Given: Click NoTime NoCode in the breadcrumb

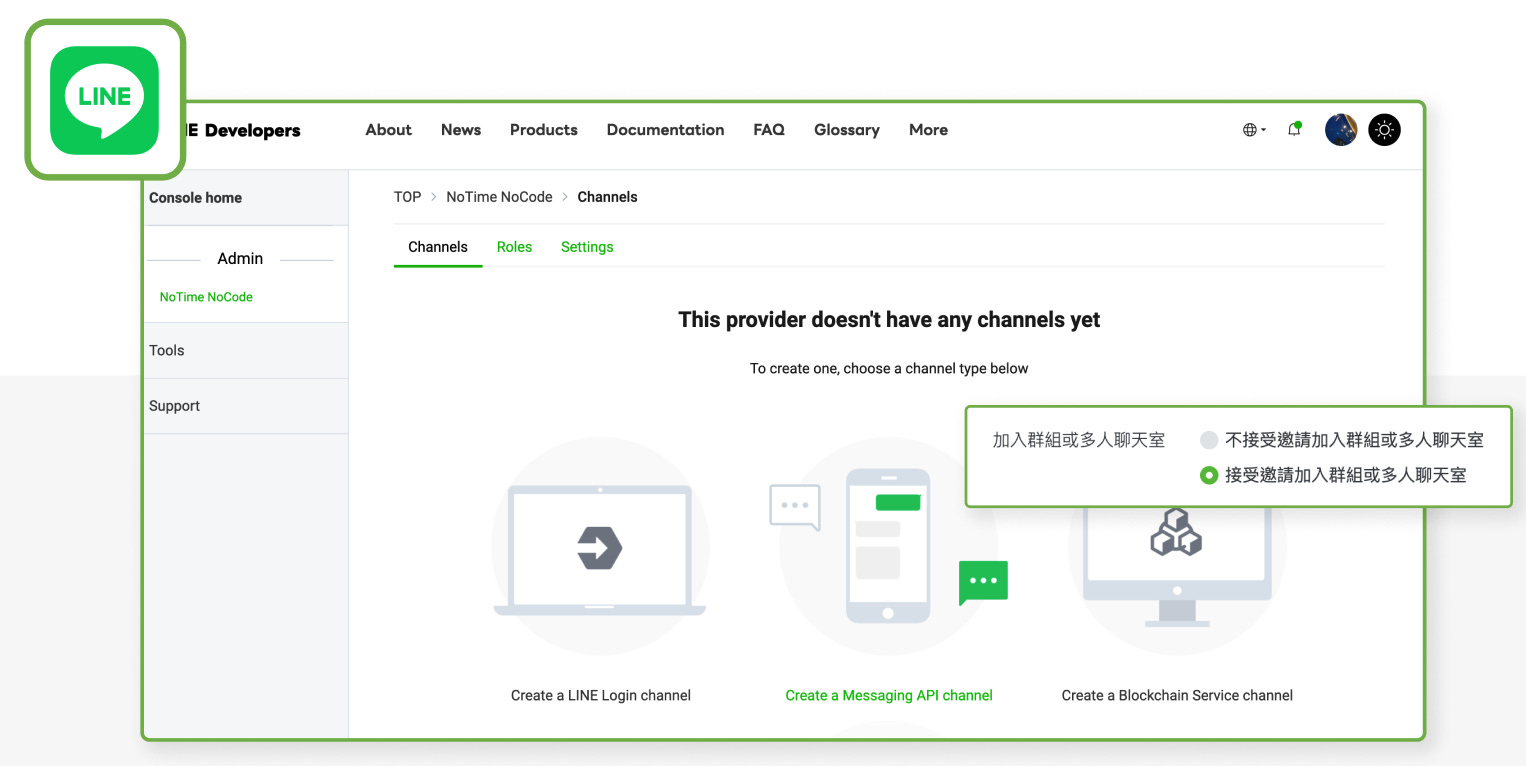Looking at the screenshot, I should (499, 197).
